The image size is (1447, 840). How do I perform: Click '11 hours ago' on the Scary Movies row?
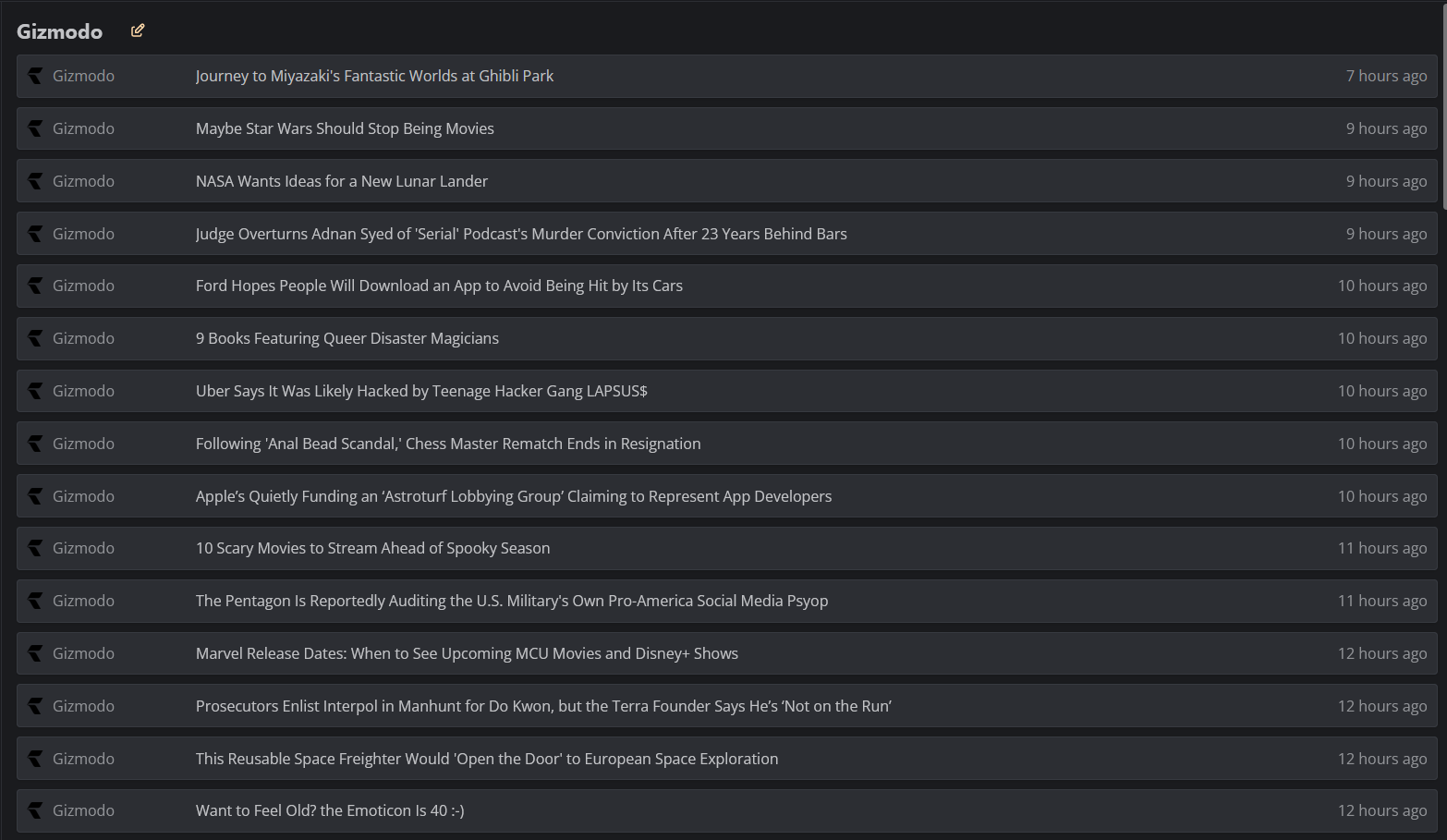1382,548
